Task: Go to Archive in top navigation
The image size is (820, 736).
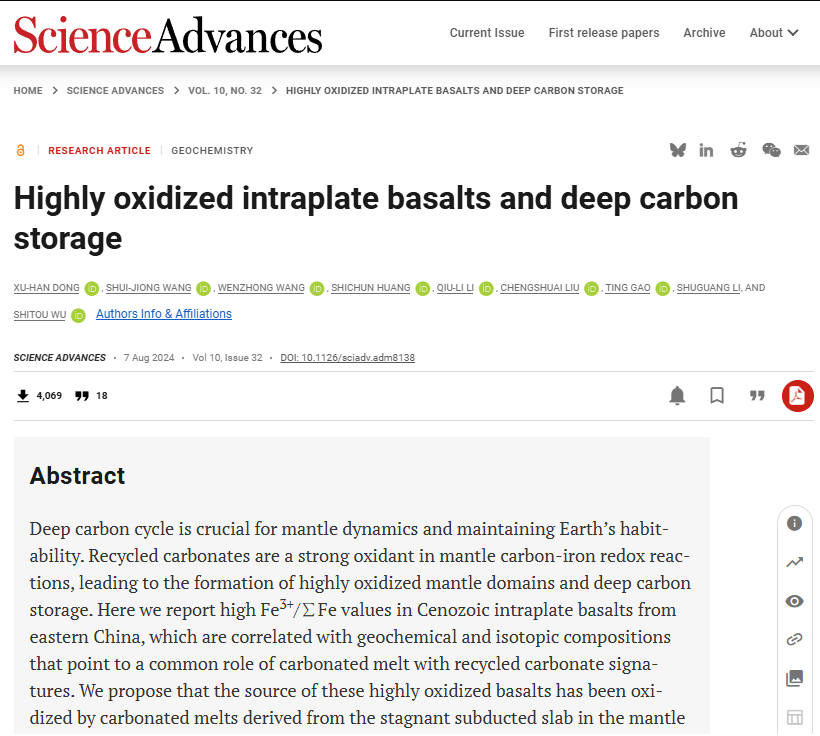Action: click(704, 33)
